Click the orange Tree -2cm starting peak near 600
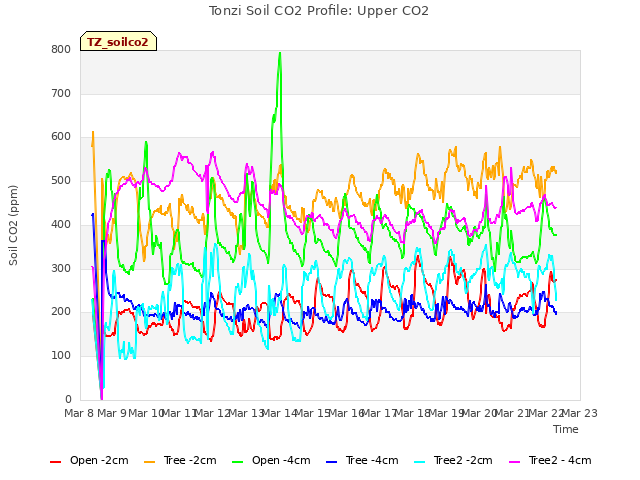Viewport: 640px width, 480px height. [x=93, y=132]
